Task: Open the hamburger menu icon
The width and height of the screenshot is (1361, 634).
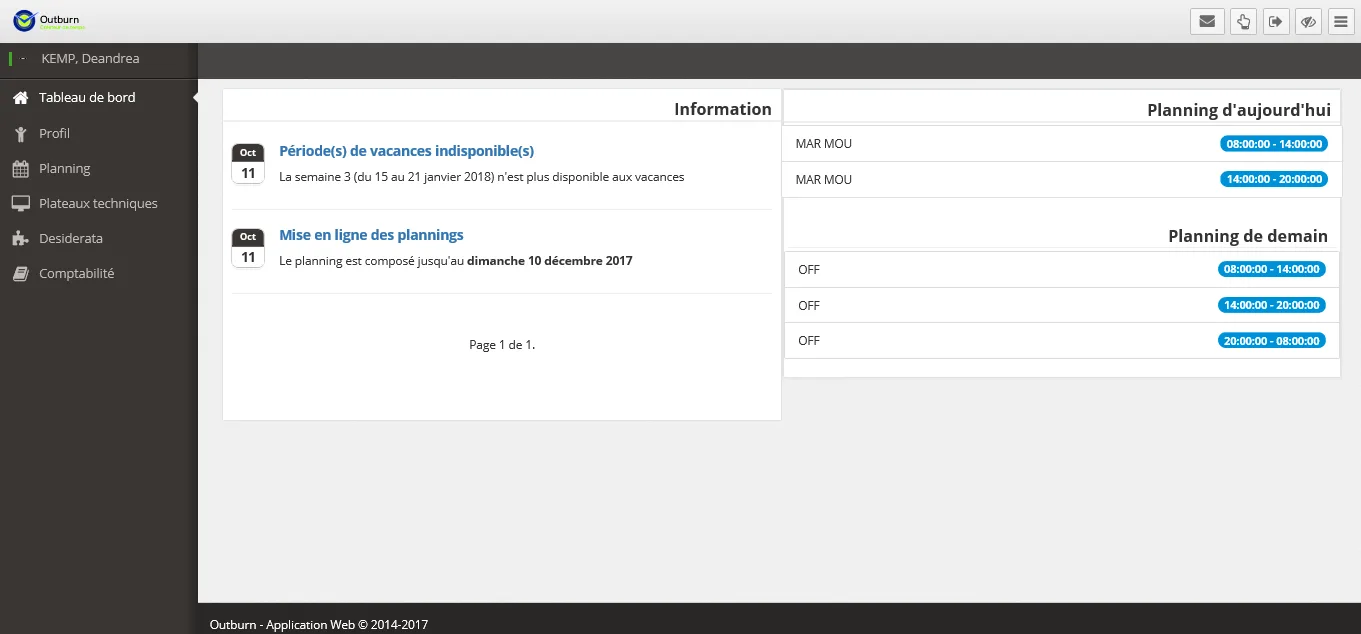Action: (1341, 21)
